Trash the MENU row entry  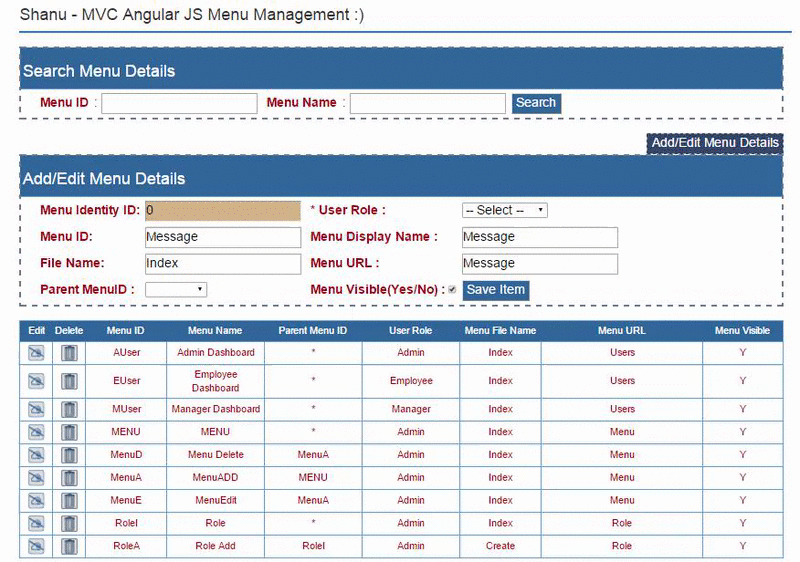click(x=69, y=432)
